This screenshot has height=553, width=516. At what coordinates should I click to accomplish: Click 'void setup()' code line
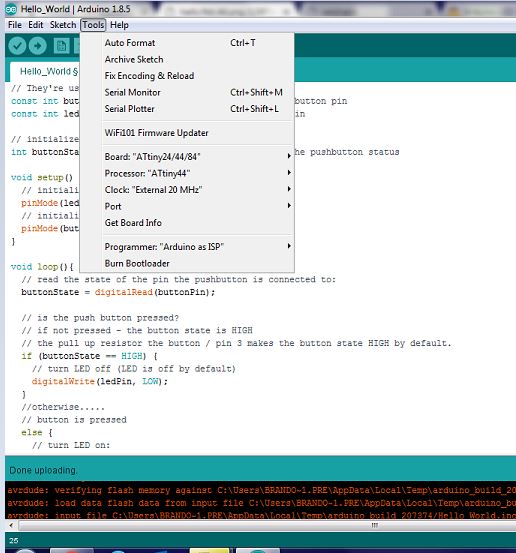(x=42, y=177)
